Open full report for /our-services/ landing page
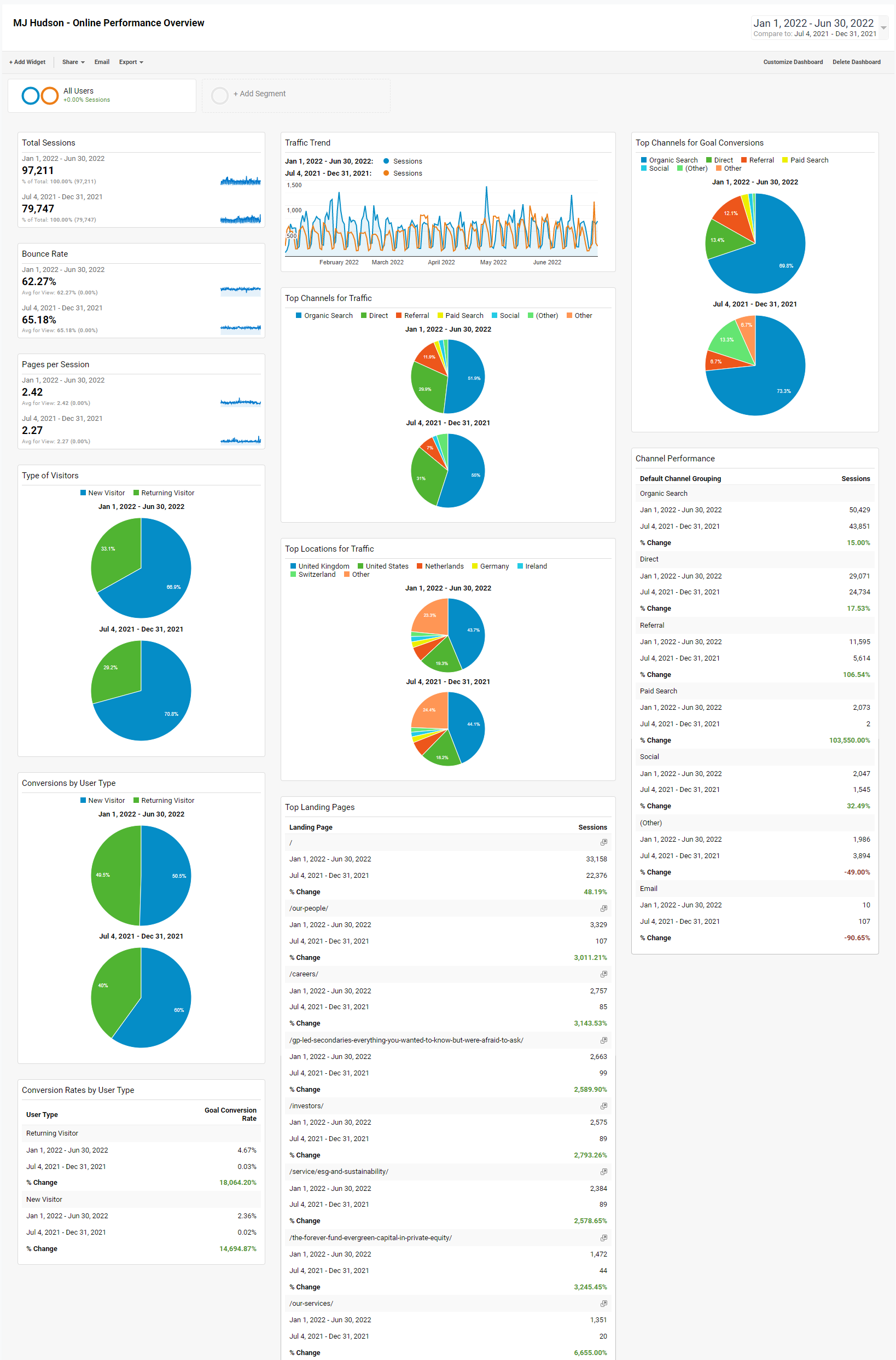 tap(603, 1305)
